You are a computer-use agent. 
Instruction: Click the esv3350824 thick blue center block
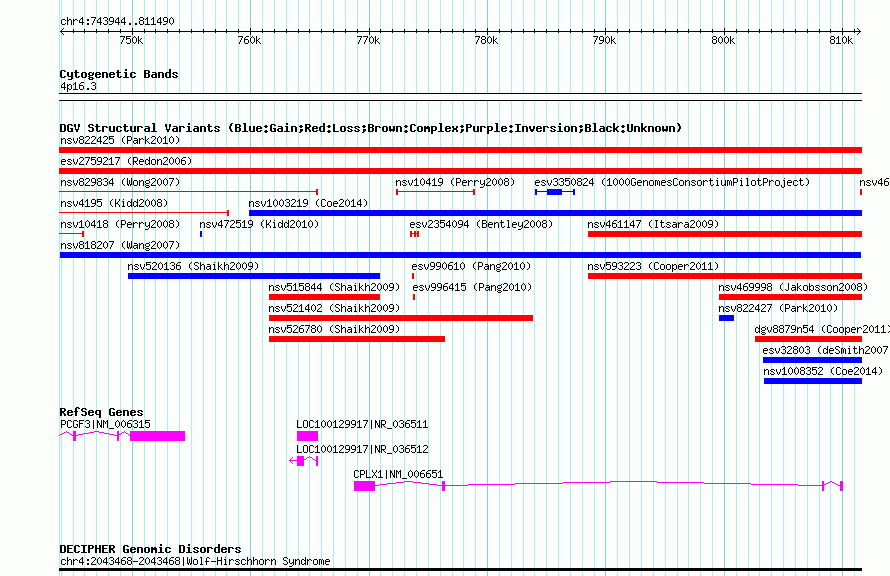point(555,192)
